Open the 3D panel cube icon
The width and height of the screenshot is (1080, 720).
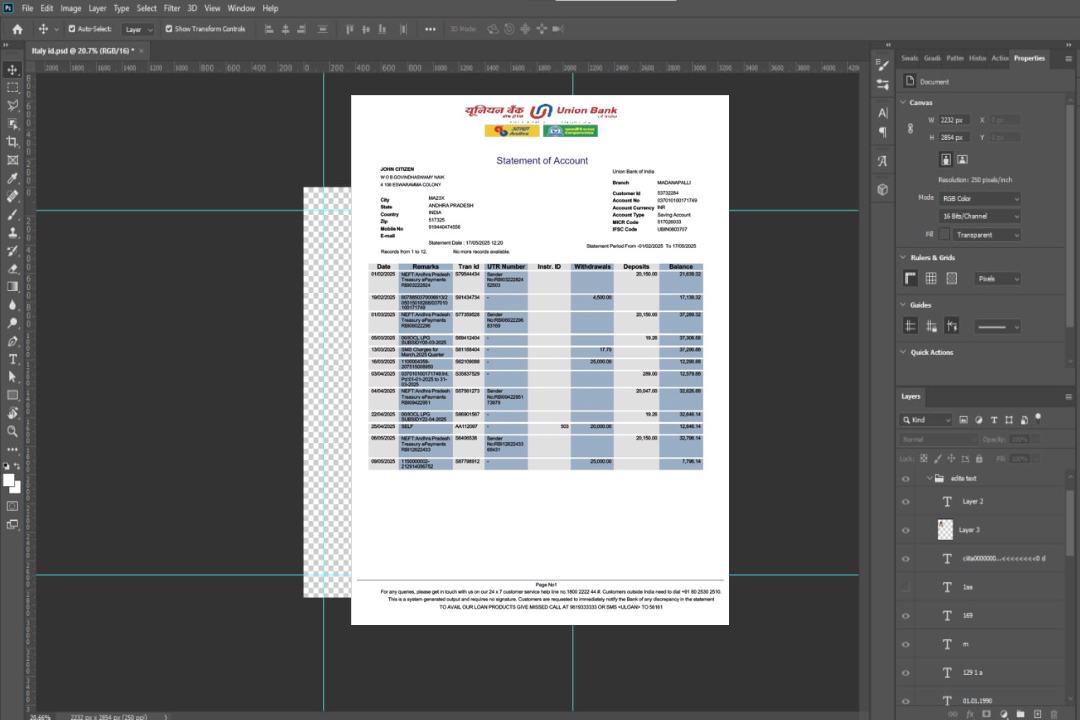[882, 189]
